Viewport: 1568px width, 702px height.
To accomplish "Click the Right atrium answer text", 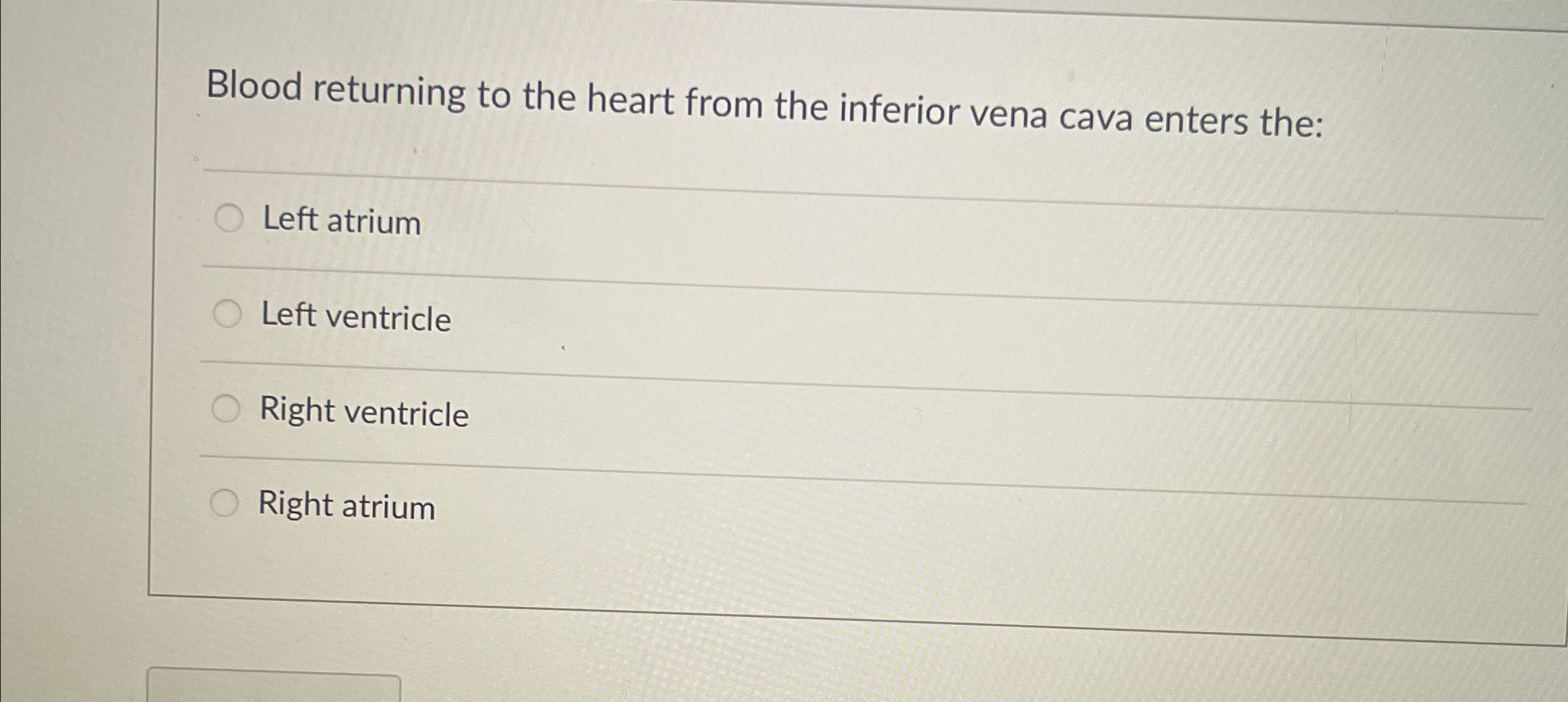I will tap(346, 505).
